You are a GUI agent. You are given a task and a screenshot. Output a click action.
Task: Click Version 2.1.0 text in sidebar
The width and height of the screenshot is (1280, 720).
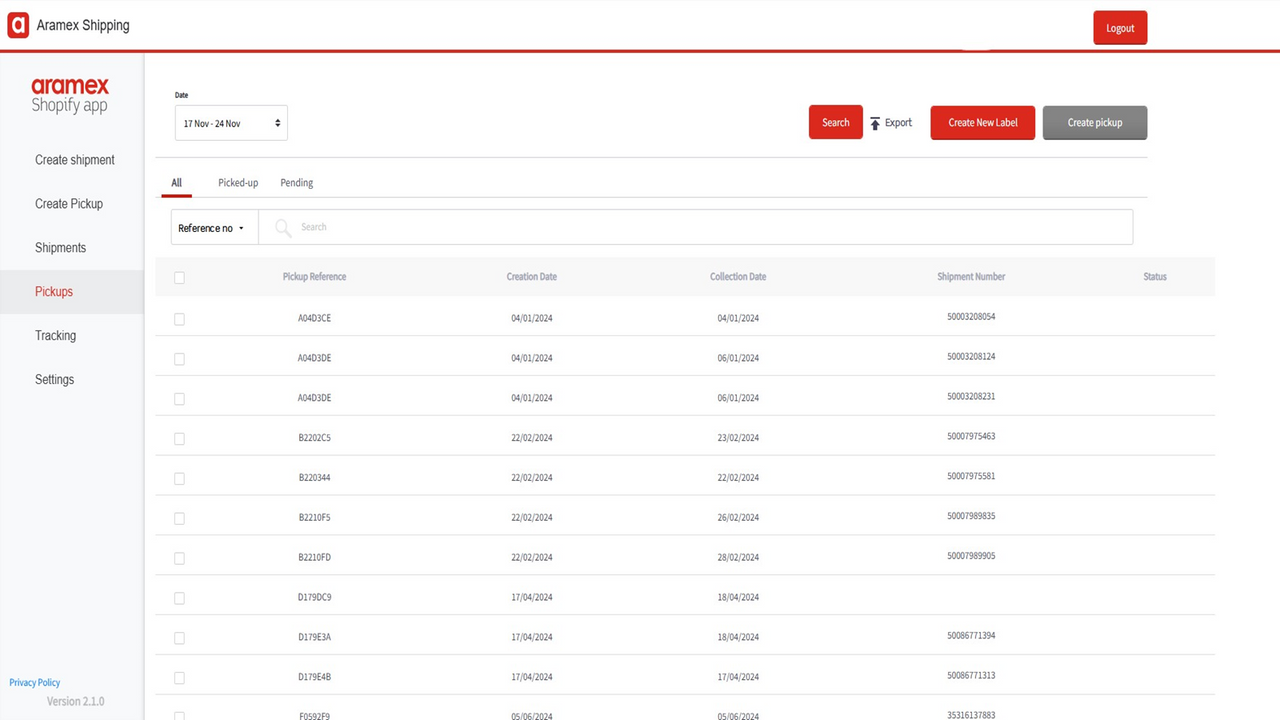(x=75, y=702)
